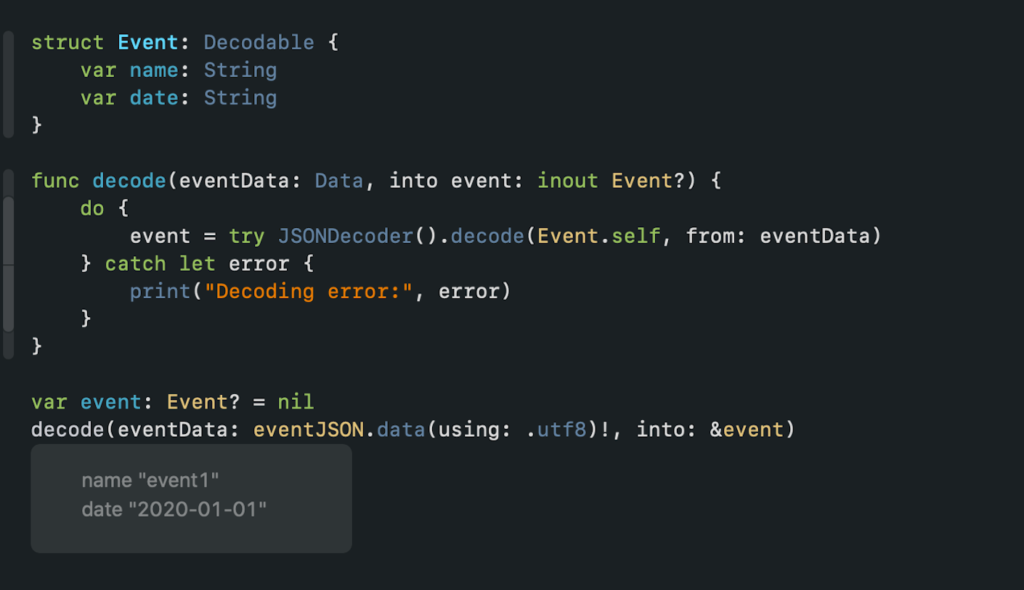Click eventJSON in the decode call

(308, 429)
